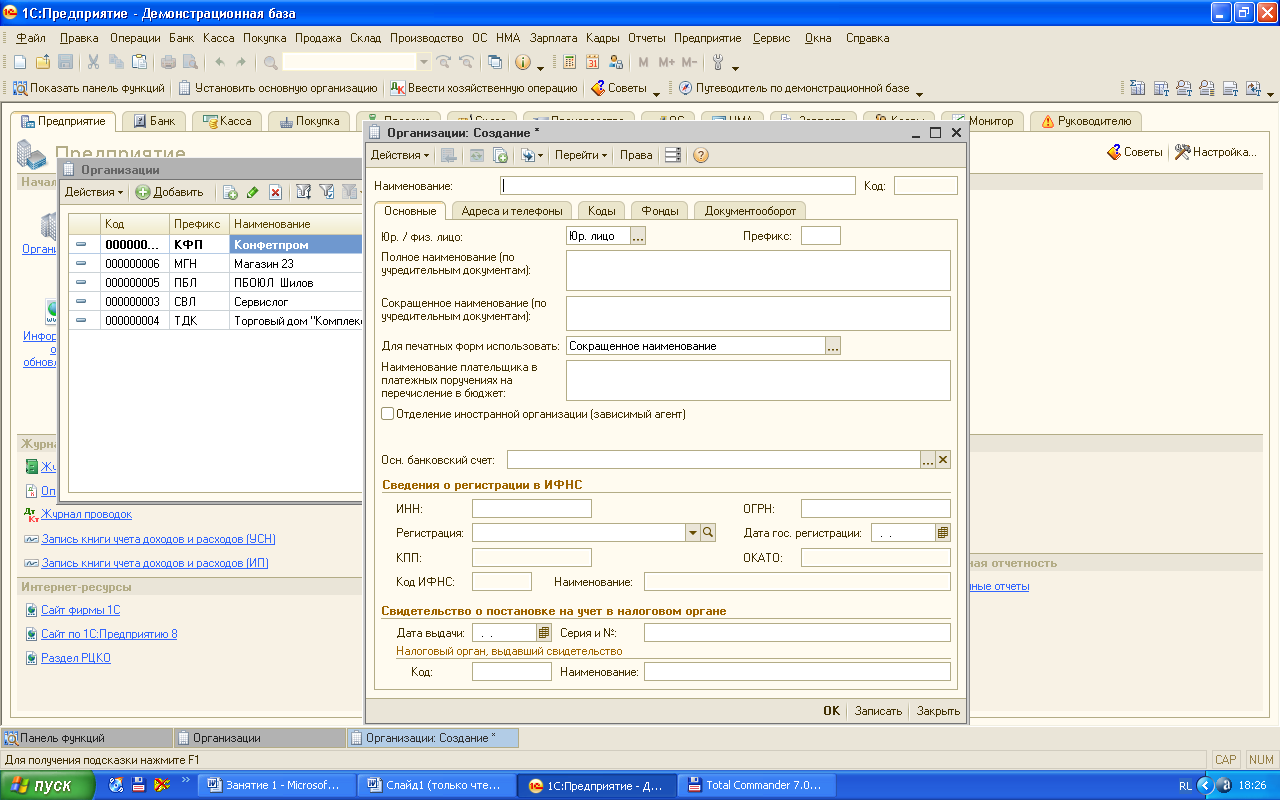Toggle Отделение иностранной организации checkbox
Viewport: 1280px width, 800px height.
(x=388, y=413)
